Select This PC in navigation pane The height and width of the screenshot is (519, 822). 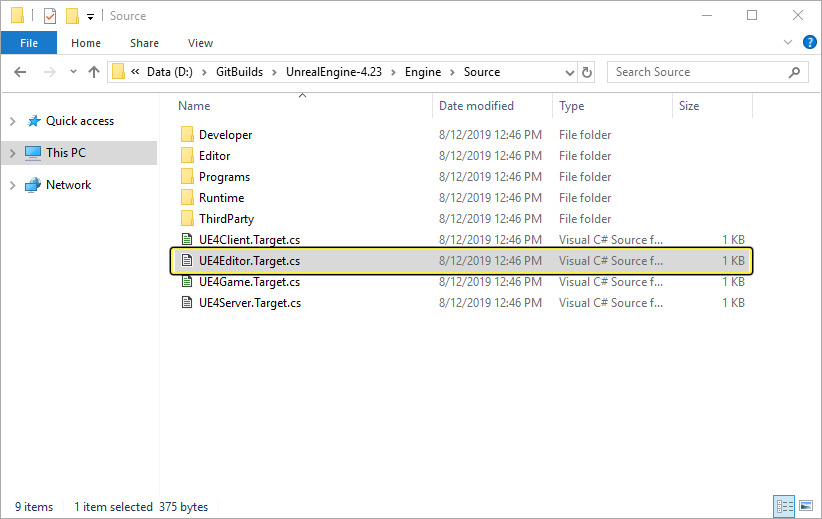[x=66, y=153]
